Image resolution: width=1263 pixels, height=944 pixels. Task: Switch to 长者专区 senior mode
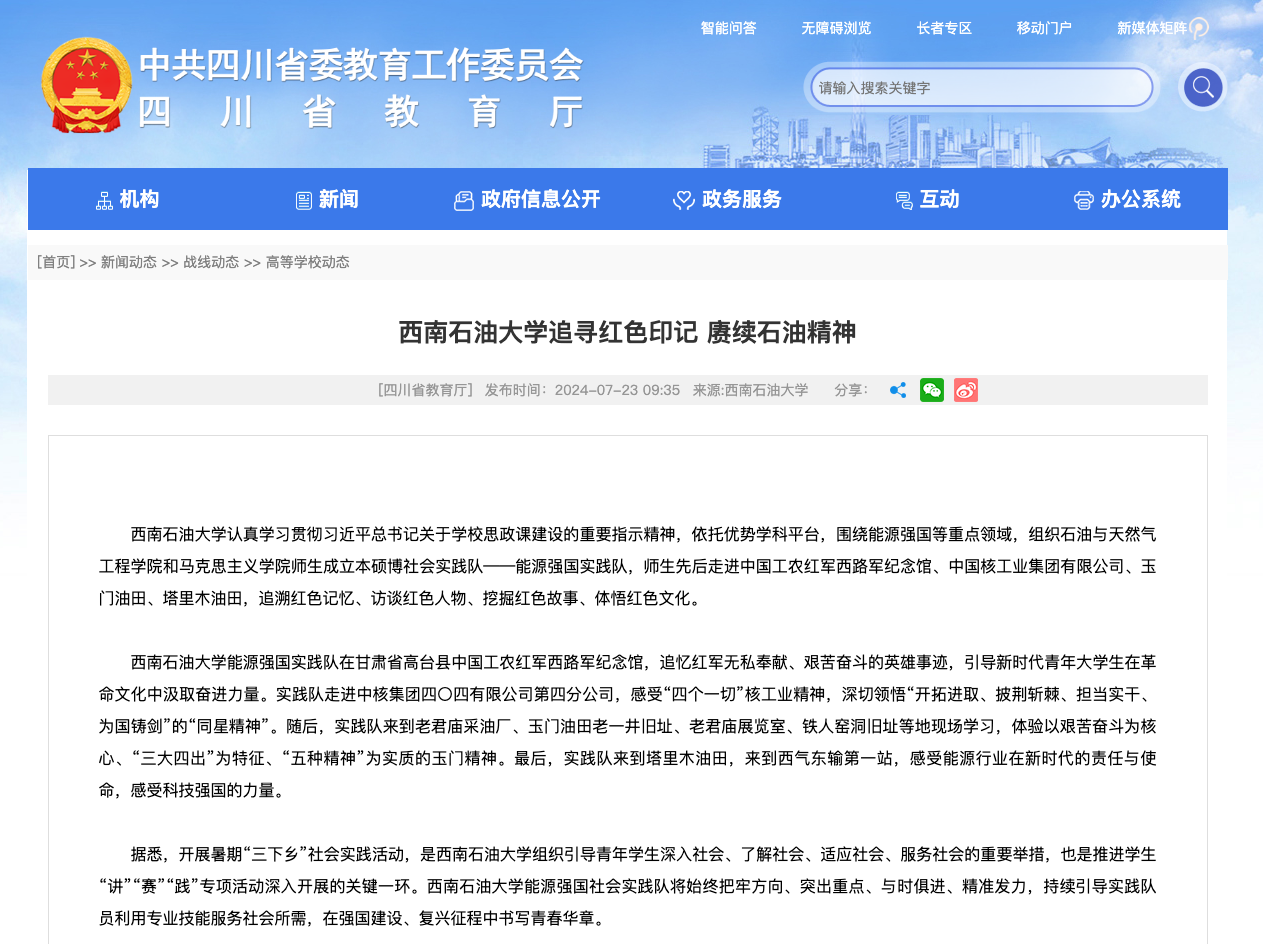944,28
